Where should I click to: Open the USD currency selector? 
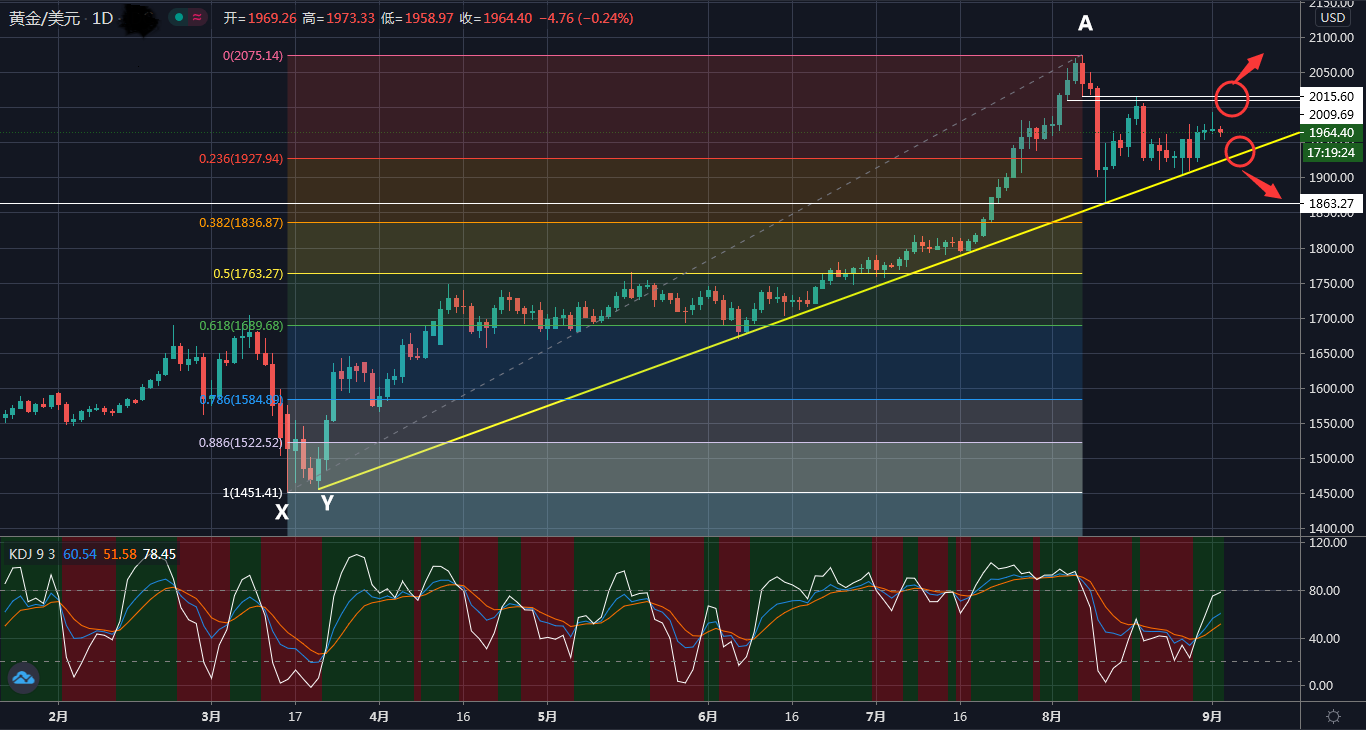coord(1332,18)
